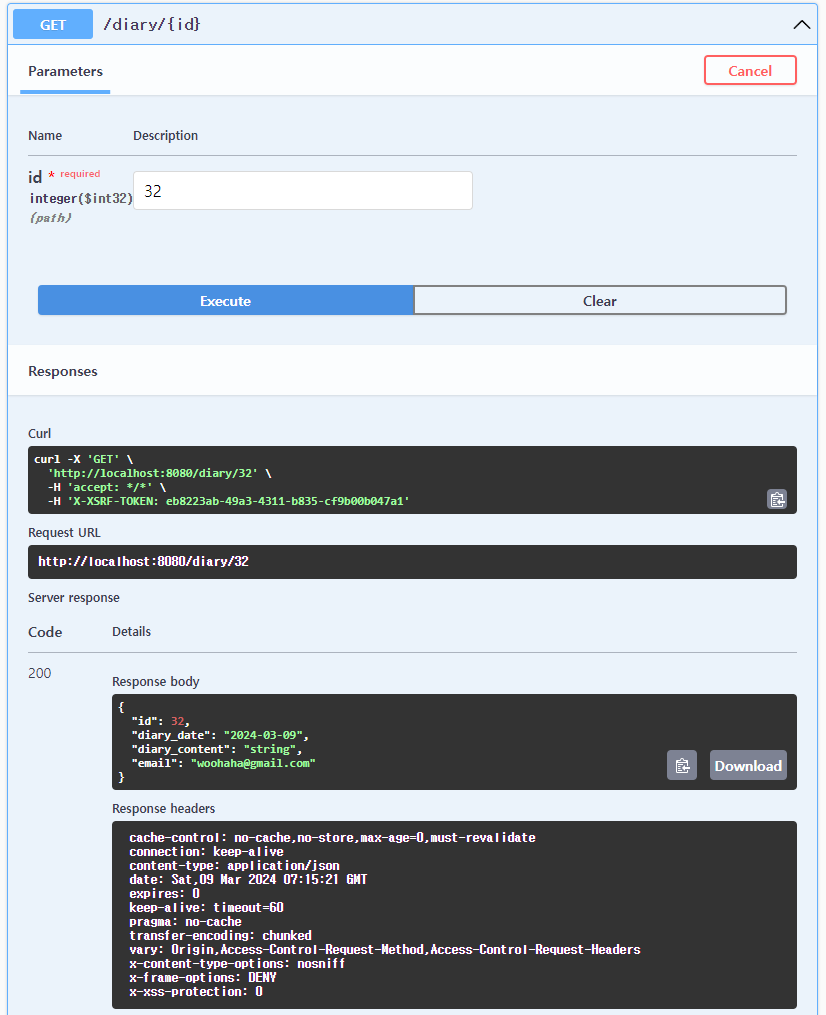This screenshot has width=826, height=1015.
Task: Click the Details column header
Action: tap(131, 631)
